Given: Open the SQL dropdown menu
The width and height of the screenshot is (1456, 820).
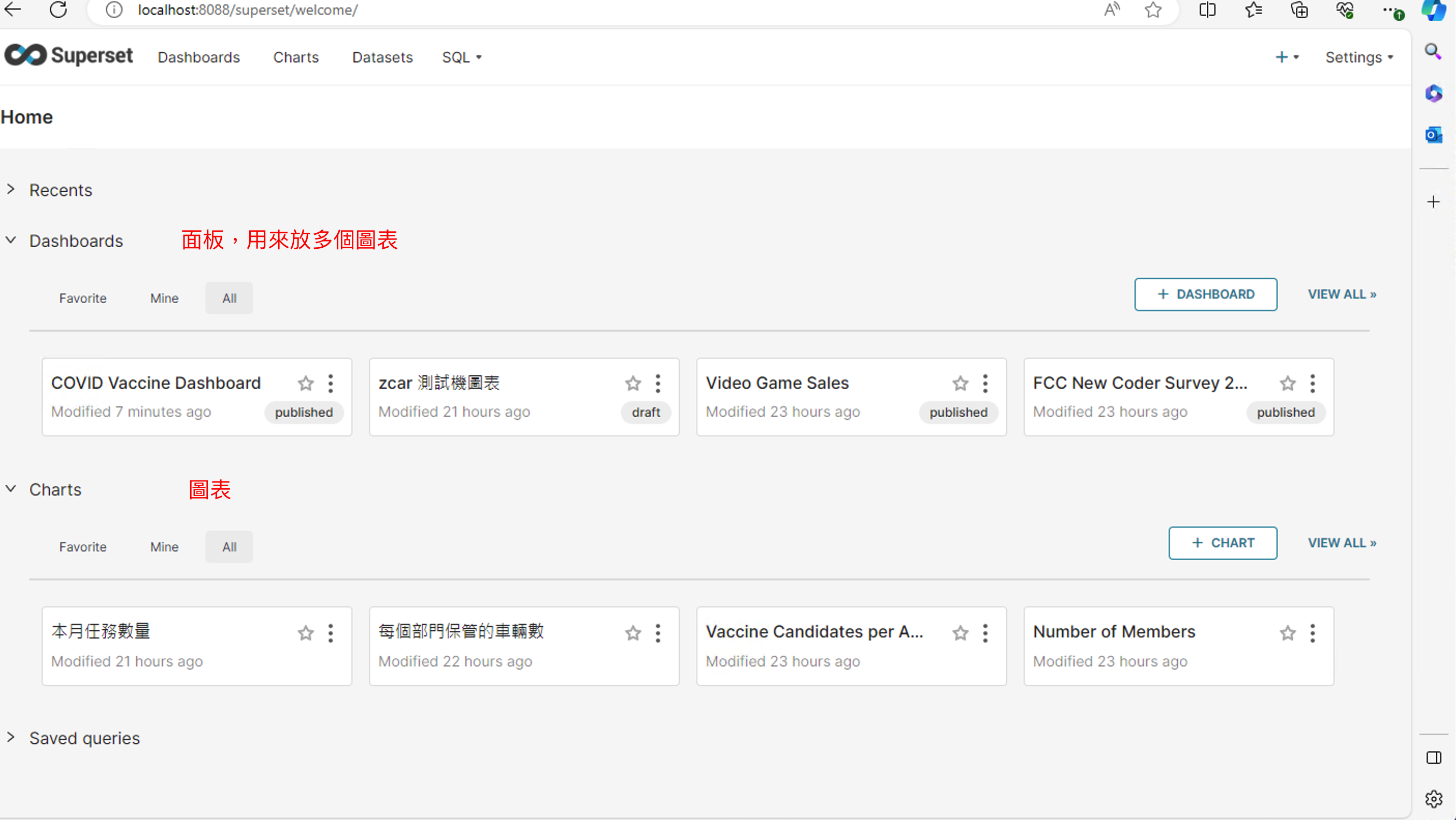Looking at the screenshot, I should 461,57.
